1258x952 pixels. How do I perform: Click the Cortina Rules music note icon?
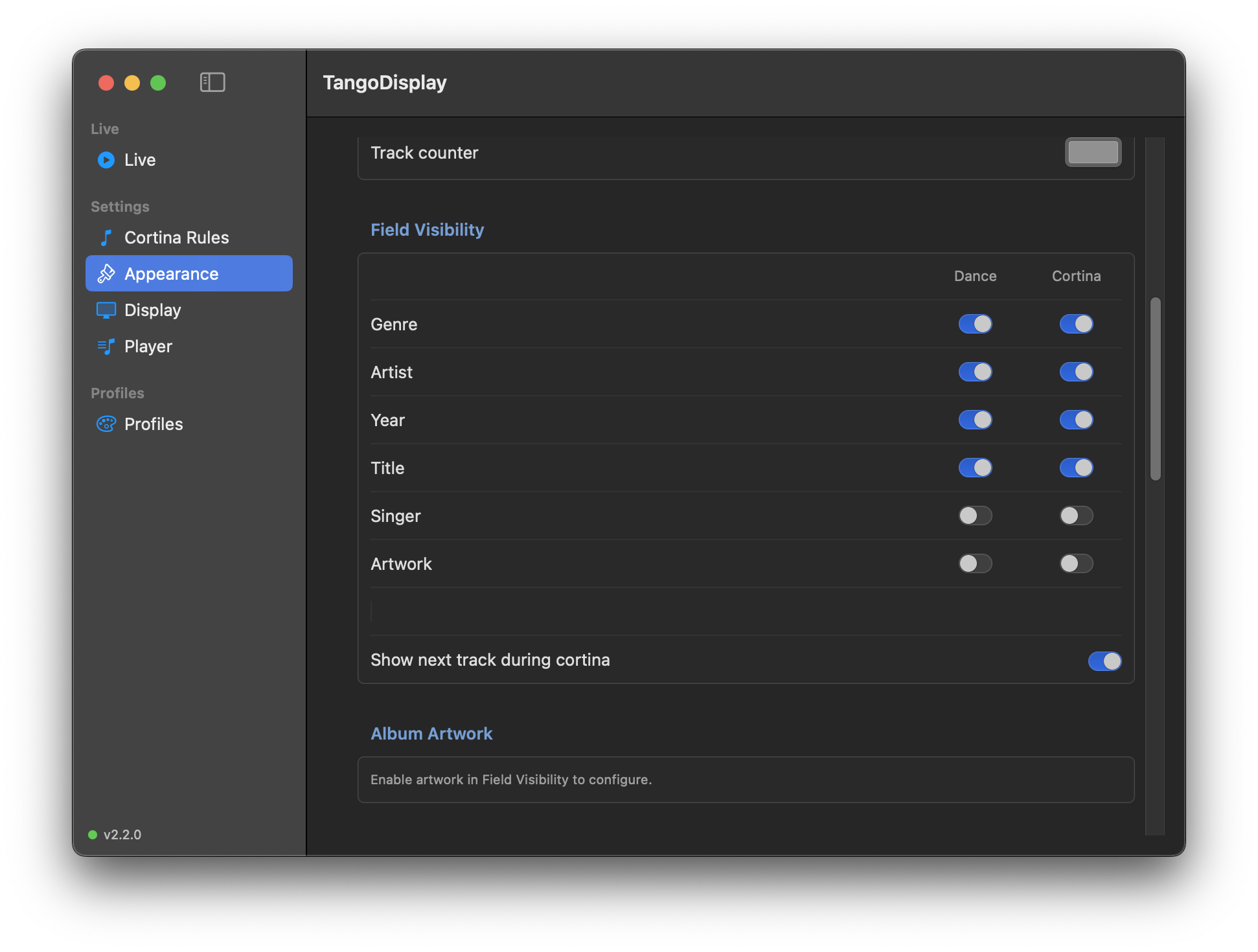(x=106, y=238)
